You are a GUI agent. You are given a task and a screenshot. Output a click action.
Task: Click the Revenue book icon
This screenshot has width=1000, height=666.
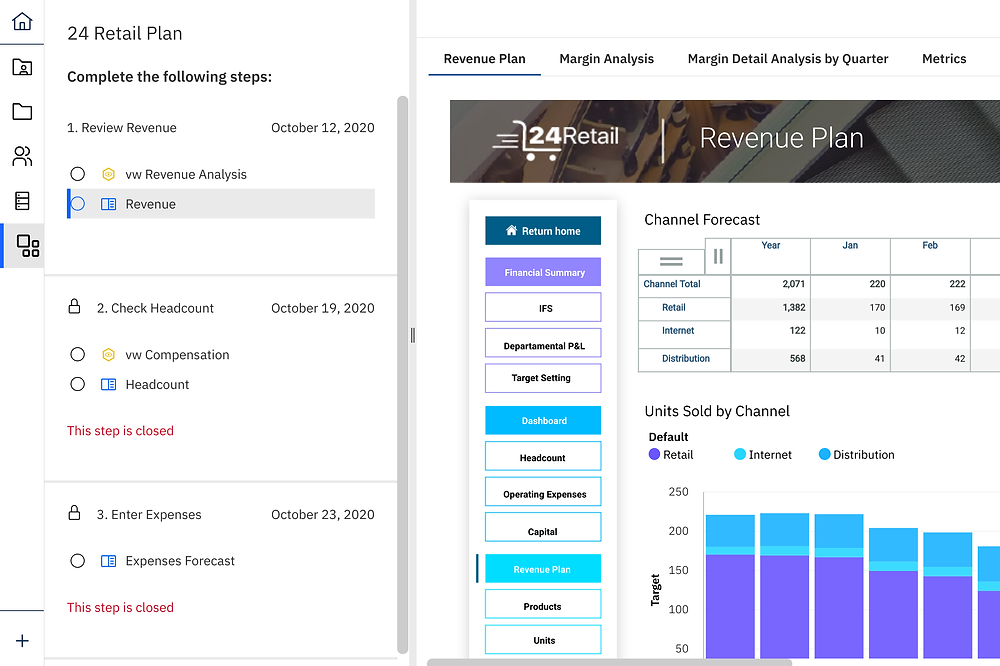pos(108,204)
